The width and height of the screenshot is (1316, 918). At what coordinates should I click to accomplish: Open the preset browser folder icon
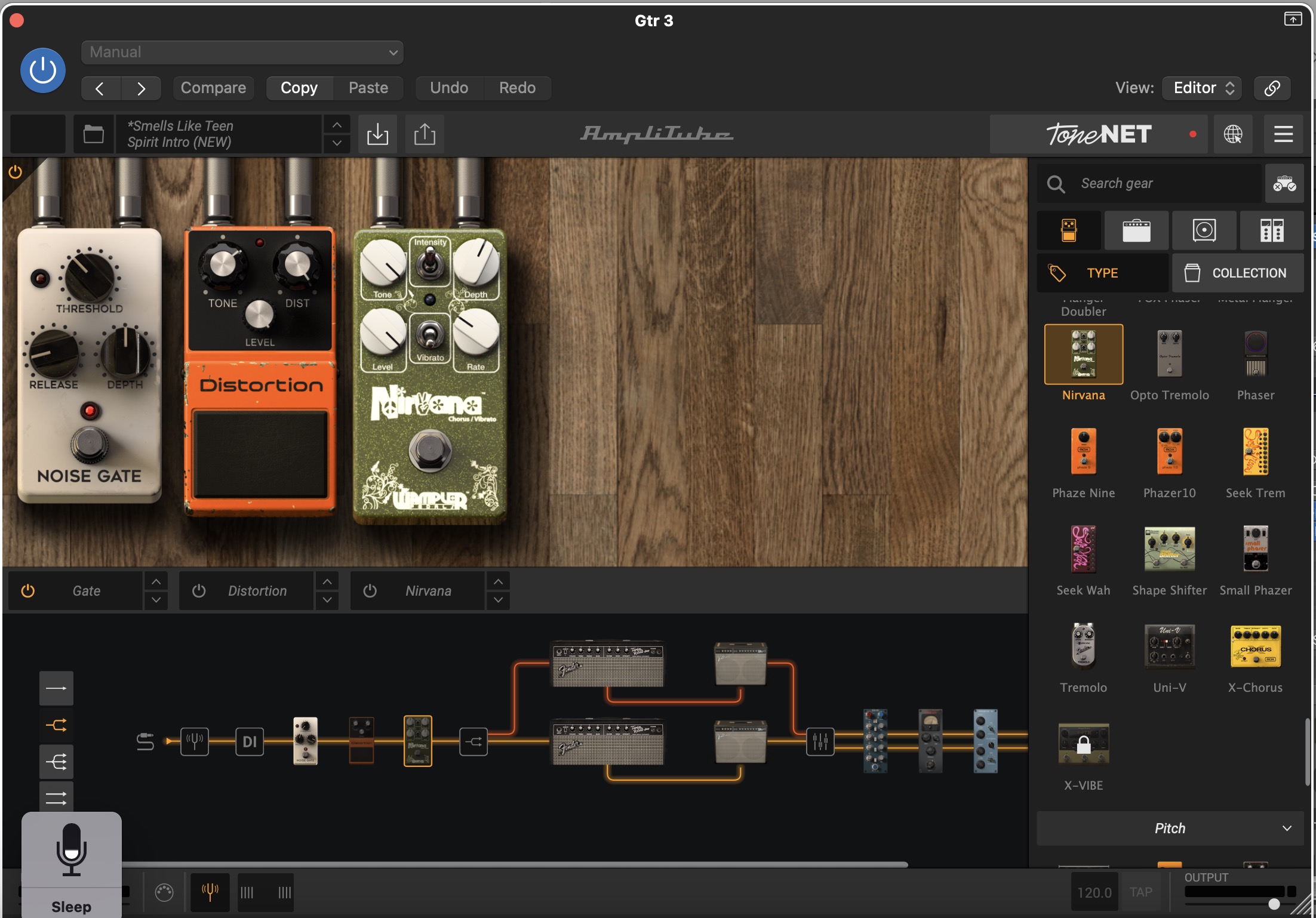tap(94, 134)
